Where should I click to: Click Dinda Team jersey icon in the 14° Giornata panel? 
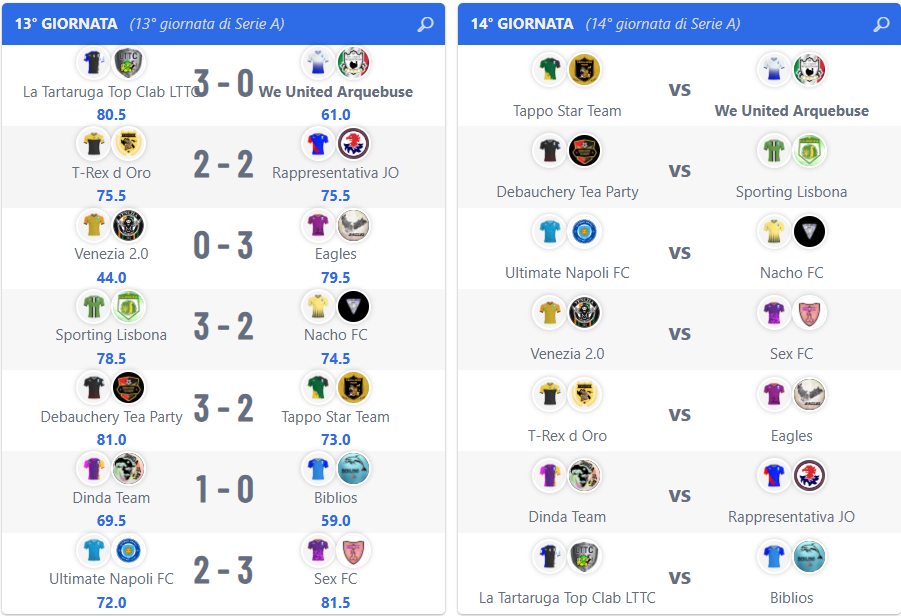tap(549, 475)
